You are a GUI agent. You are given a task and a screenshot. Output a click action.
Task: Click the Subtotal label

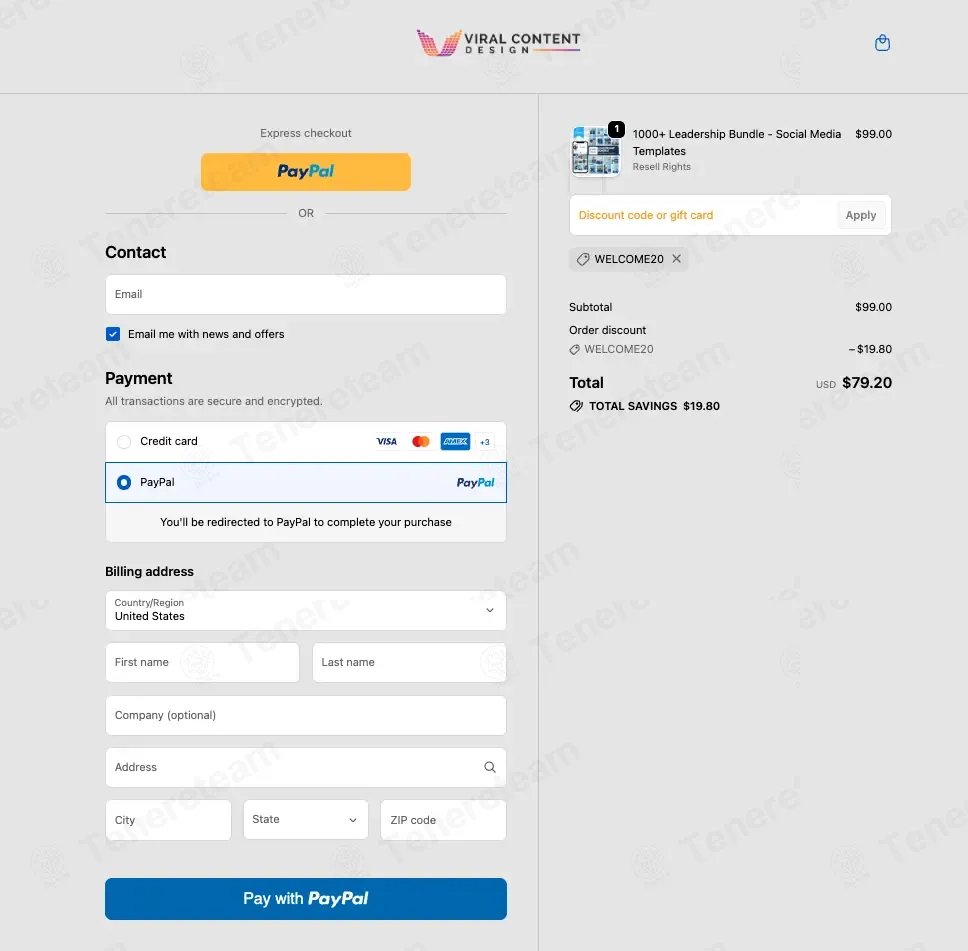[x=590, y=307]
